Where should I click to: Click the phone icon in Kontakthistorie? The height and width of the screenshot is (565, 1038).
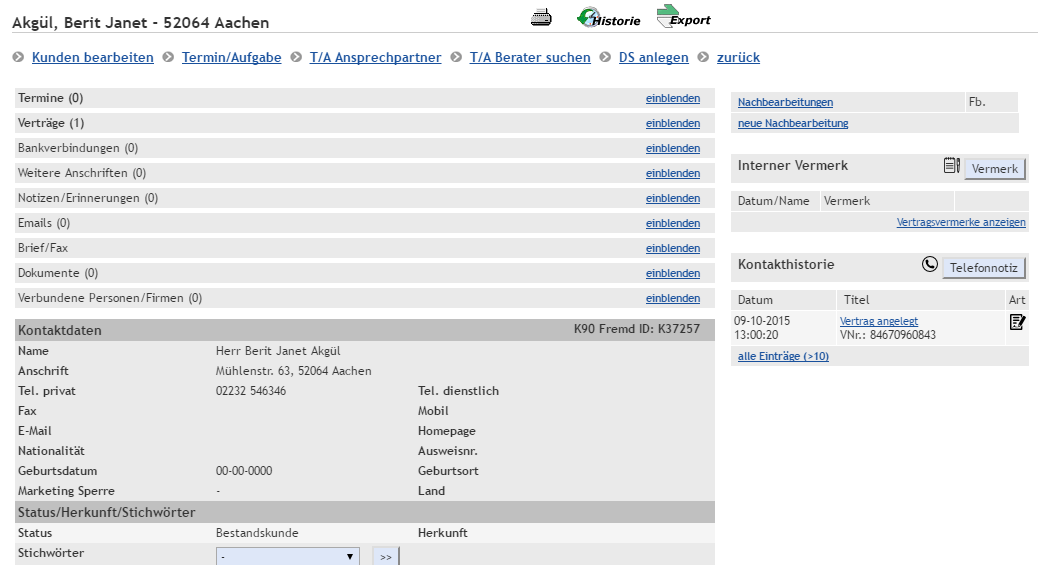(x=930, y=265)
